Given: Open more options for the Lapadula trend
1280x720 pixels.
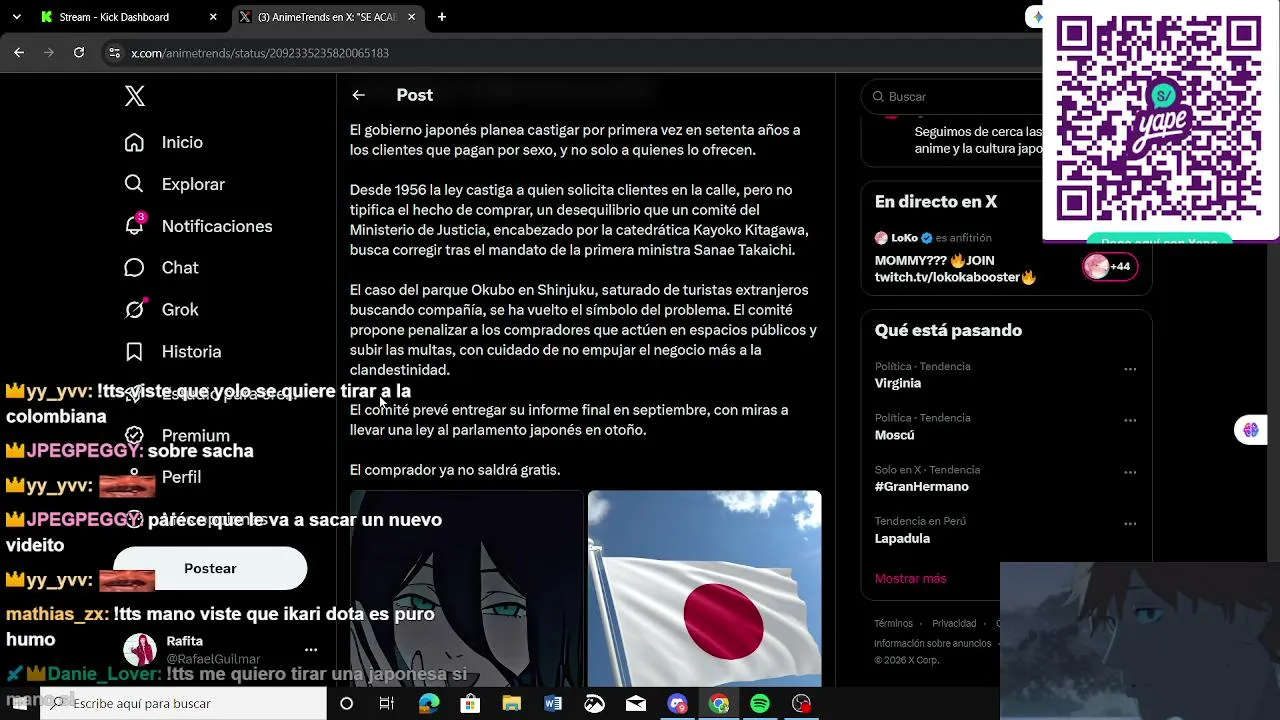Looking at the screenshot, I should point(1130,524).
